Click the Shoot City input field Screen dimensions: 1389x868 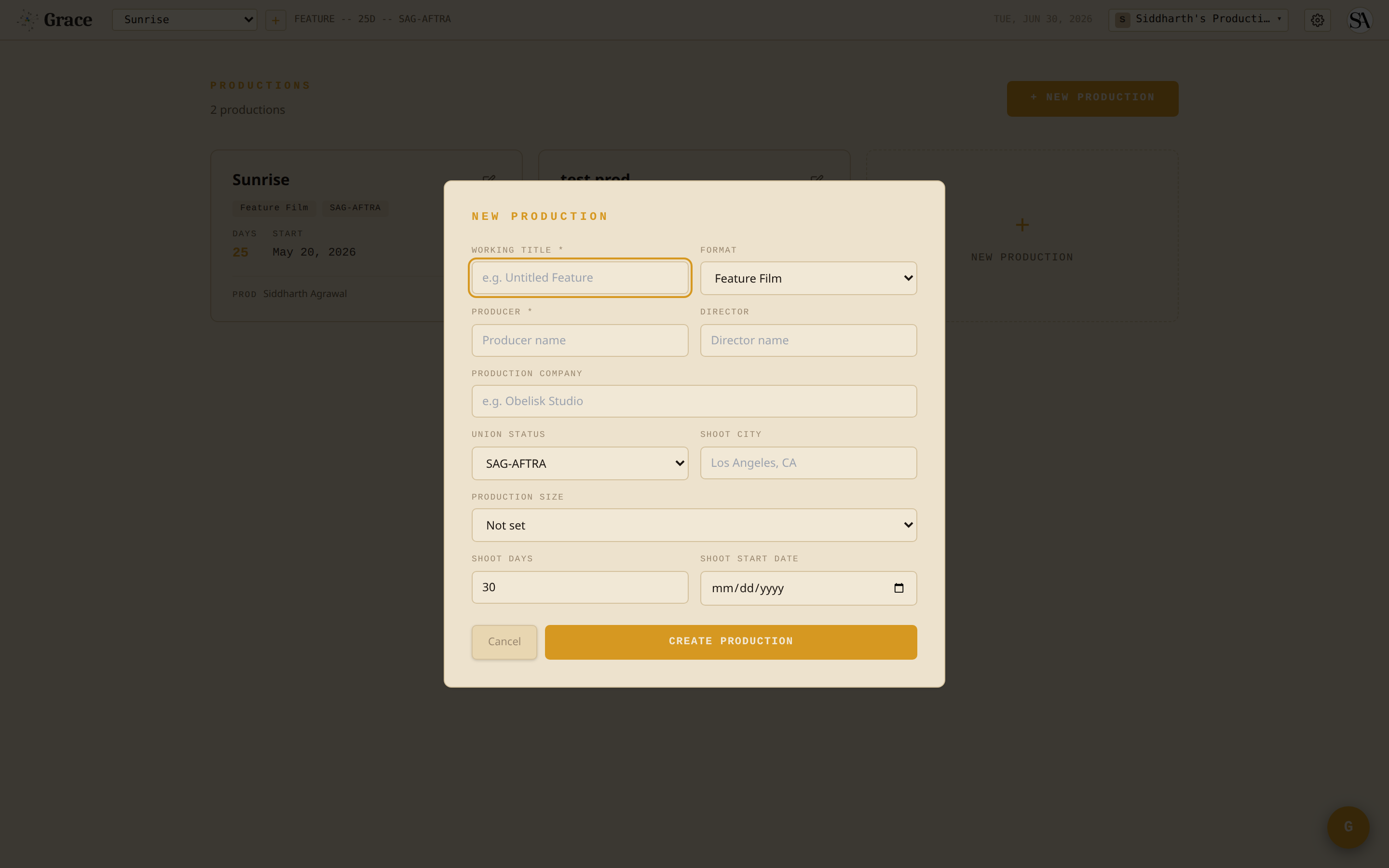pyautogui.click(x=808, y=463)
